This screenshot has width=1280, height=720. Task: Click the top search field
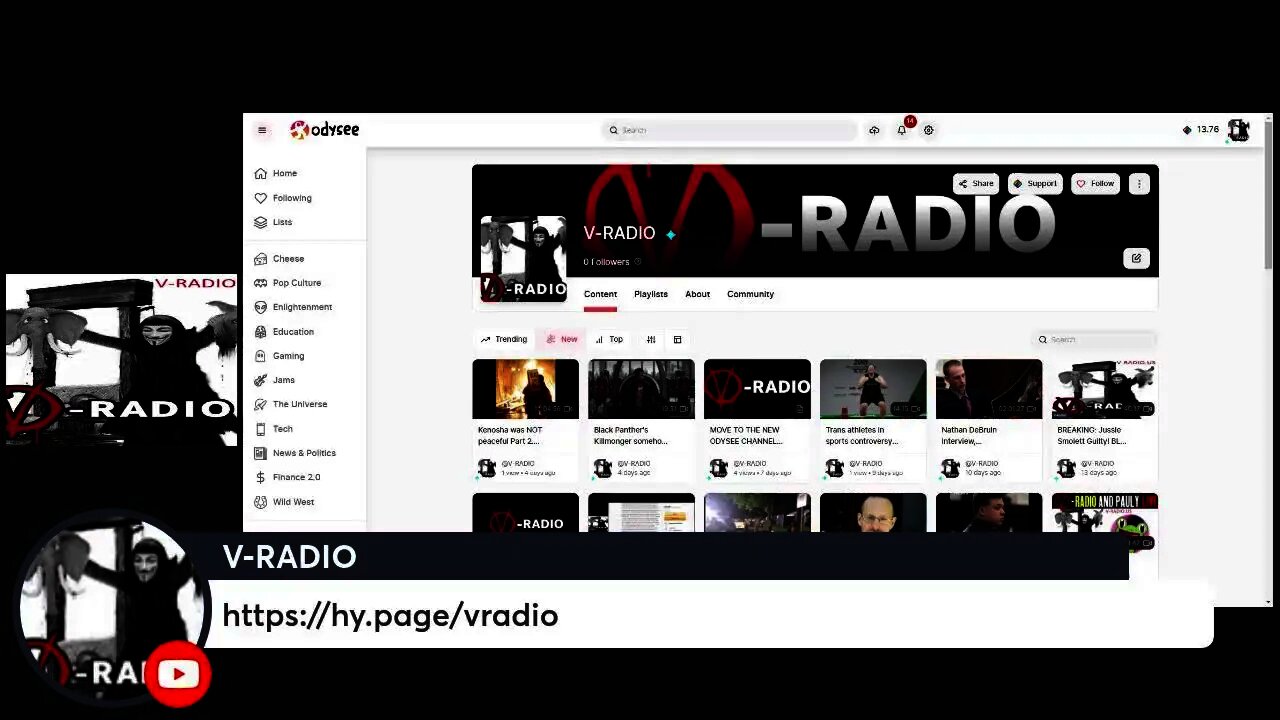coord(731,130)
